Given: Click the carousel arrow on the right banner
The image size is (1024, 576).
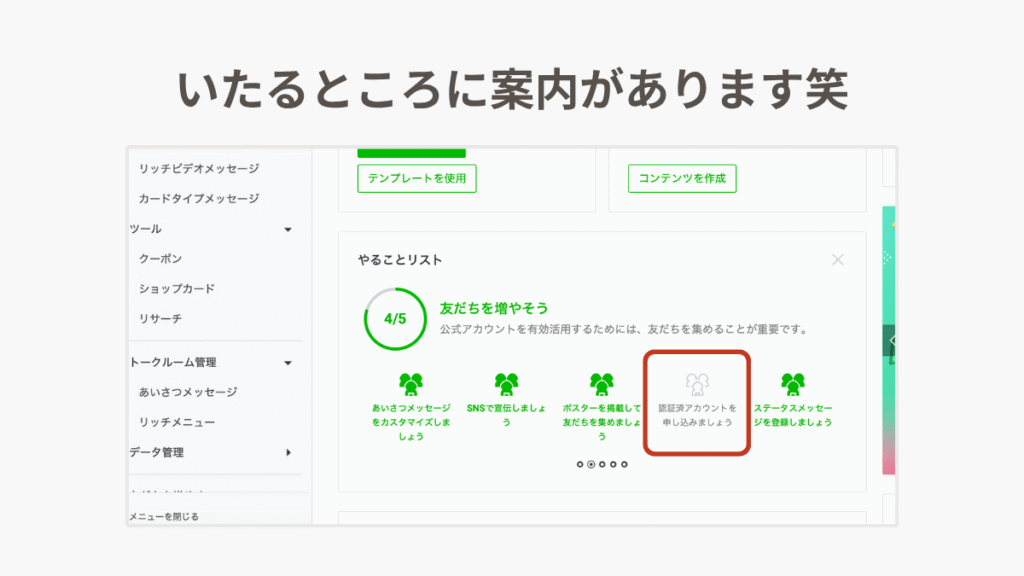Looking at the screenshot, I should pos(890,341).
